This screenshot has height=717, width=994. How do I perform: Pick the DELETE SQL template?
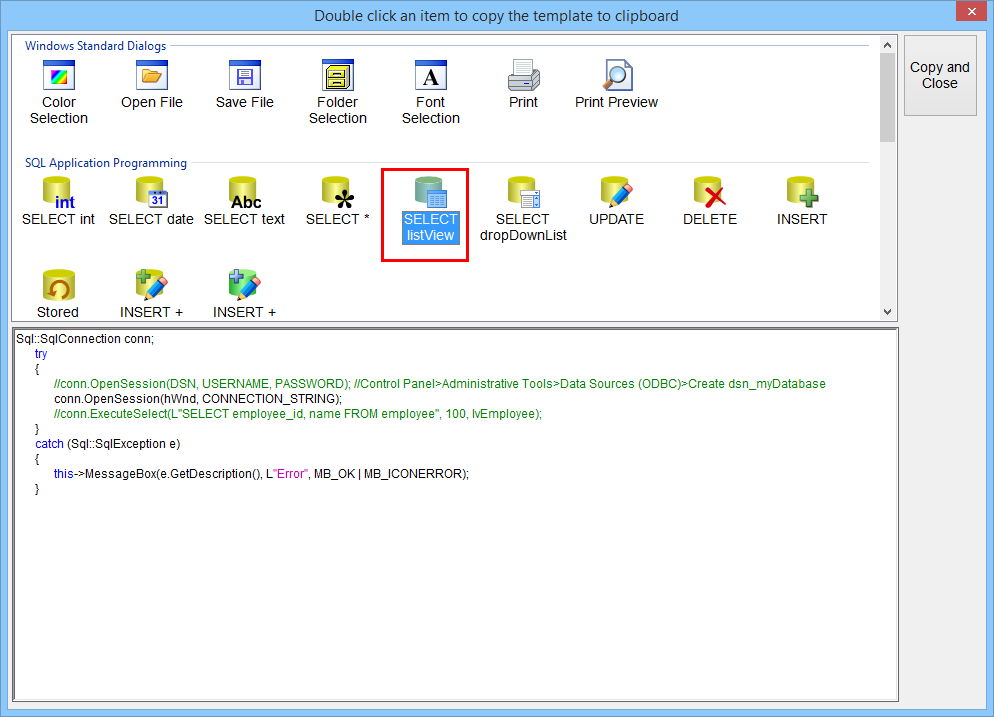(709, 202)
